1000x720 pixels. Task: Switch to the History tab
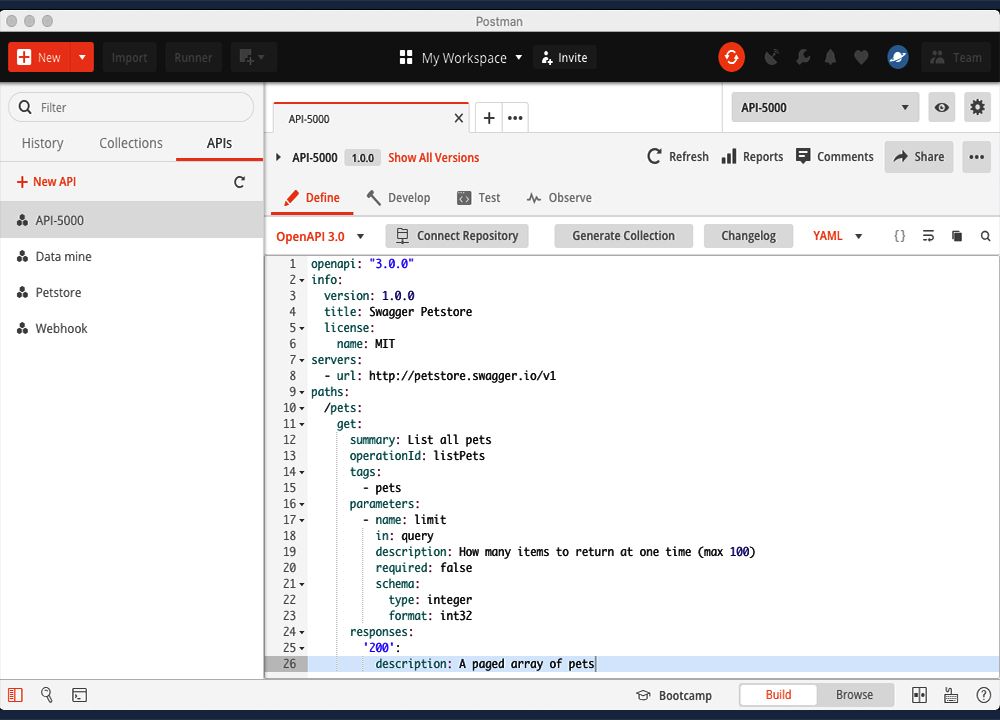(43, 143)
